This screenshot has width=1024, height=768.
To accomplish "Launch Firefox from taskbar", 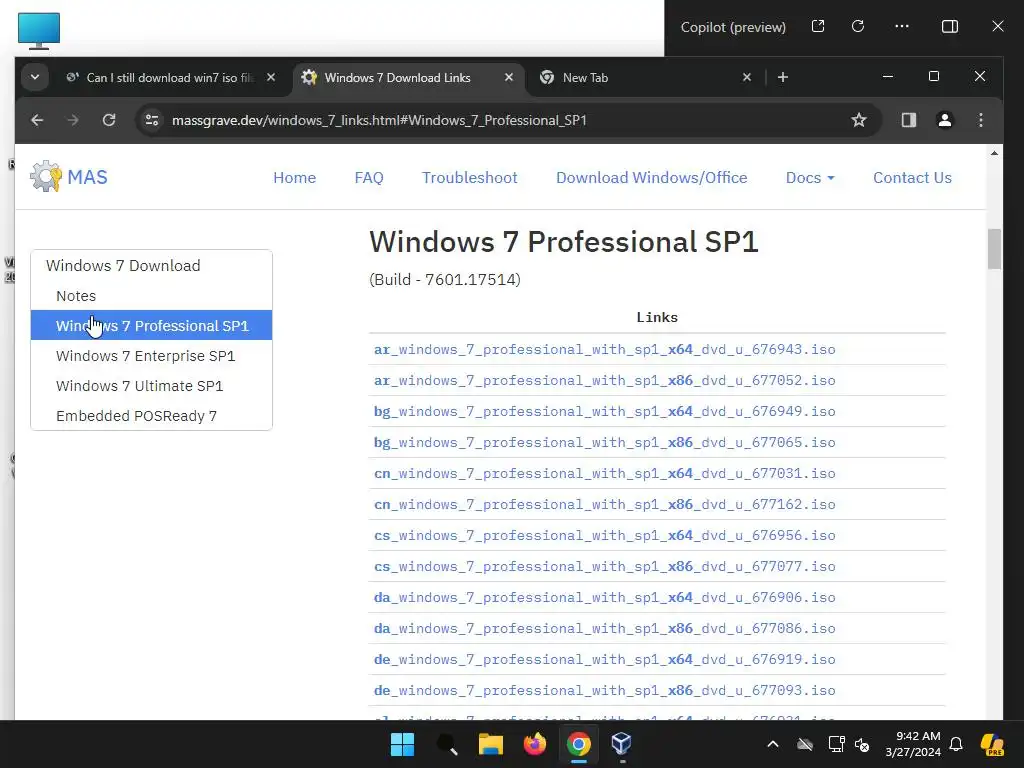I will [535, 744].
